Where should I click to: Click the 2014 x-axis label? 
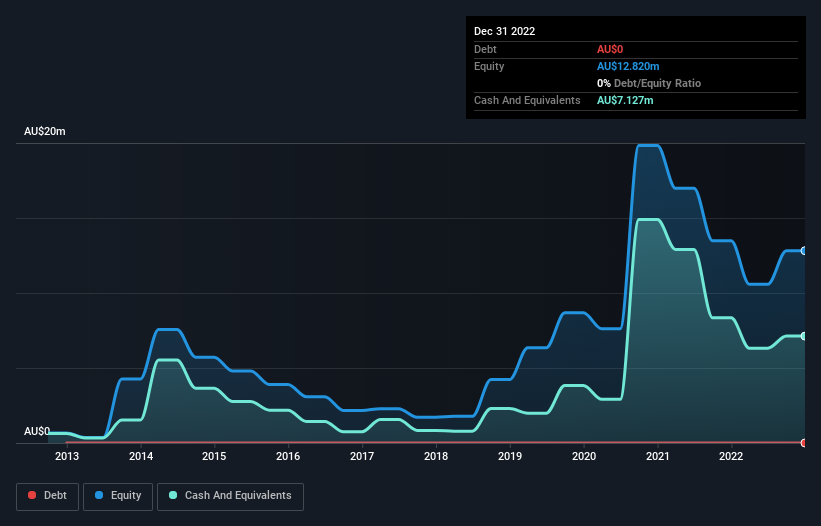coord(141,456)
